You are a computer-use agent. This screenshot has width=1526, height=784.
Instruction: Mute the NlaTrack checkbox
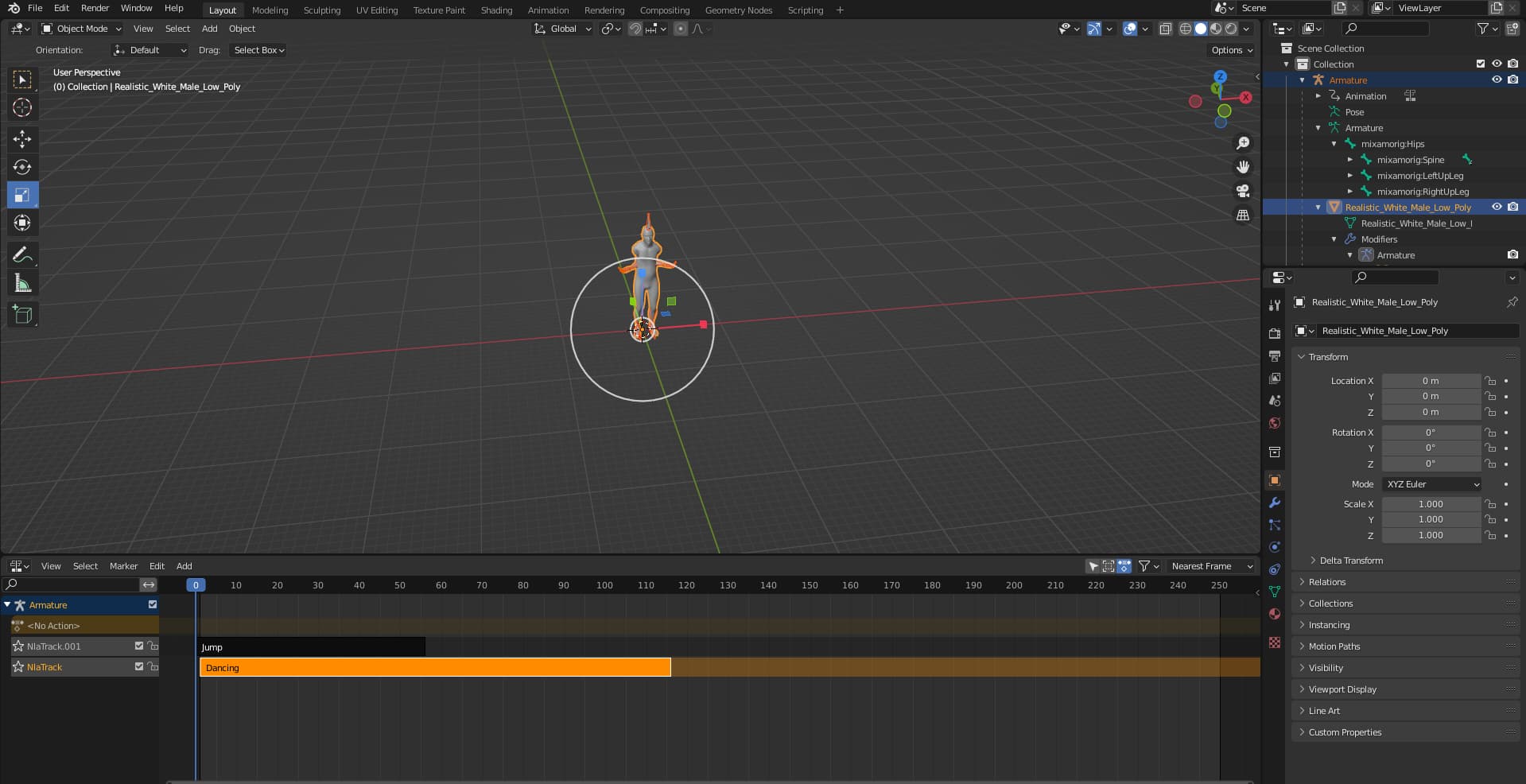click(x=139, y=666)
